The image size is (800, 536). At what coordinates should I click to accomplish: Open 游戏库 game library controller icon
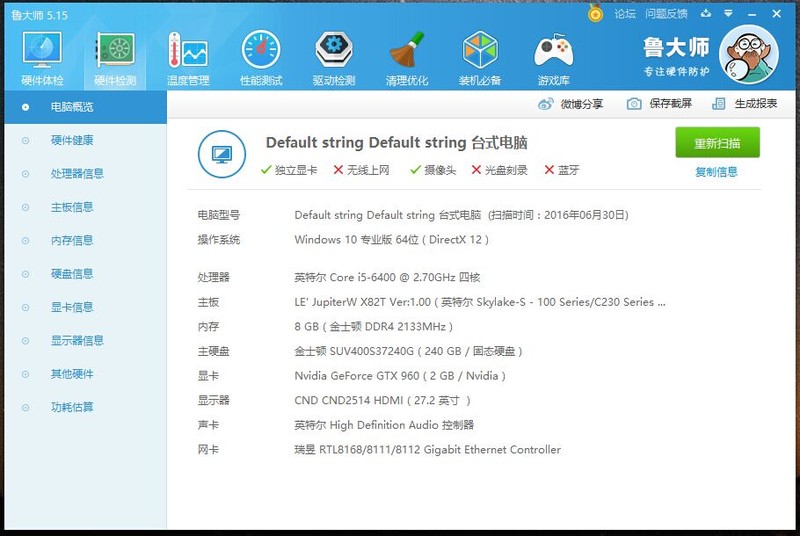pyautogui.click(x=553, y=58)
